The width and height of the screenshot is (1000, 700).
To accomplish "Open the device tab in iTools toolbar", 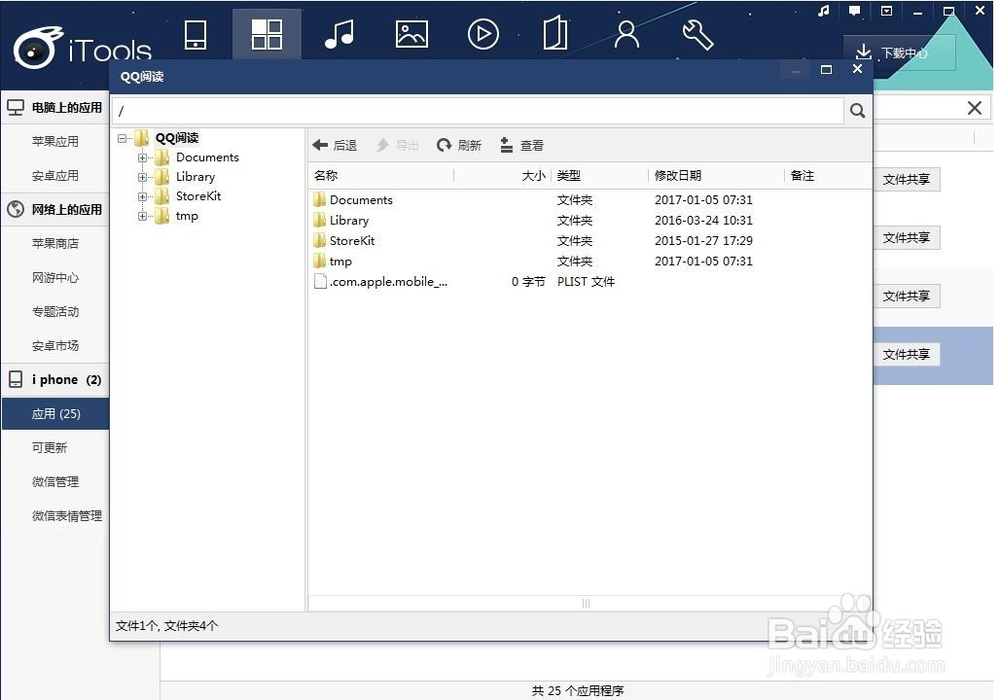I will click(x=195, y=35).
